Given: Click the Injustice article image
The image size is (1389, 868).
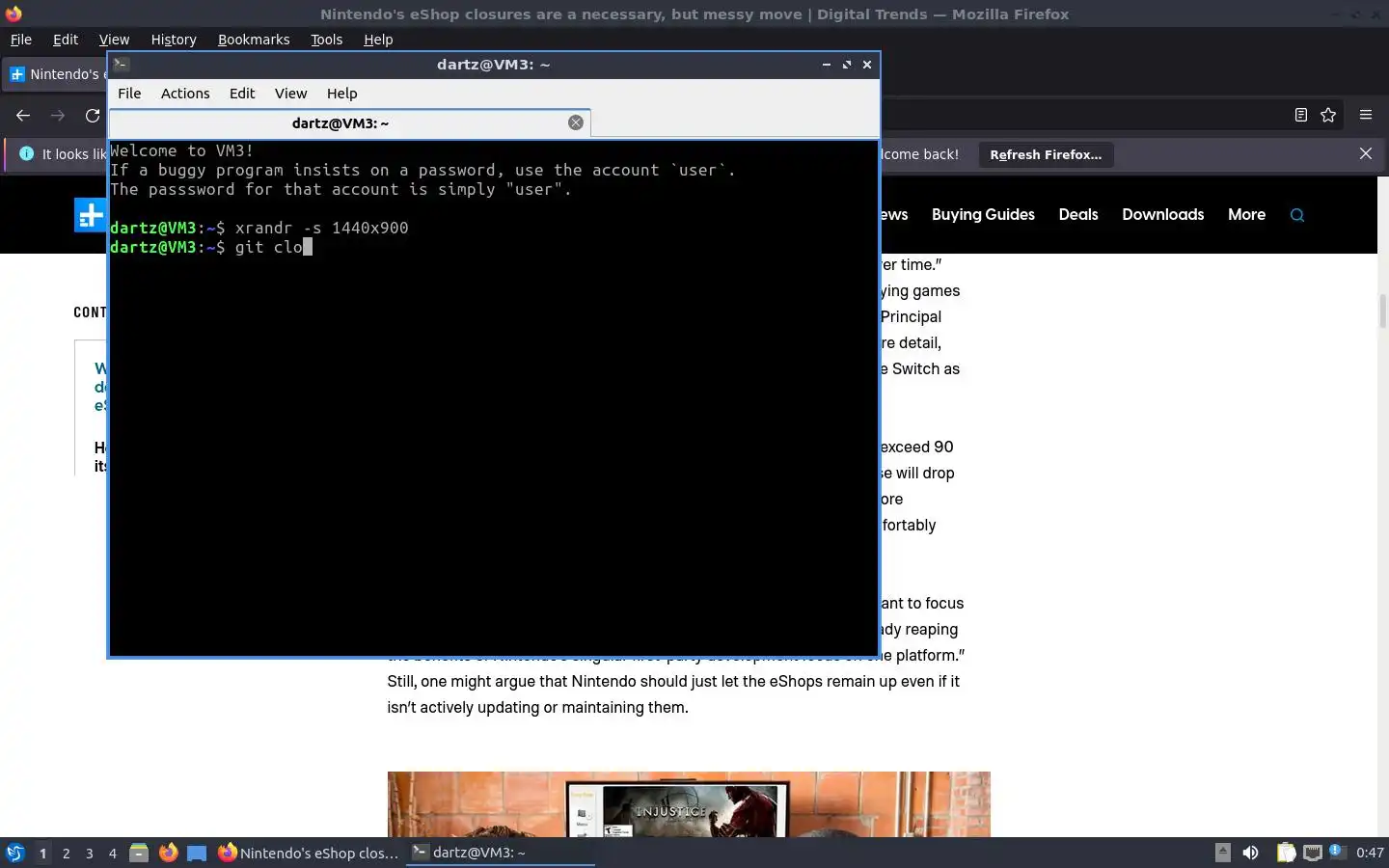Looking at the screenshot, I should tap(689, 804).
